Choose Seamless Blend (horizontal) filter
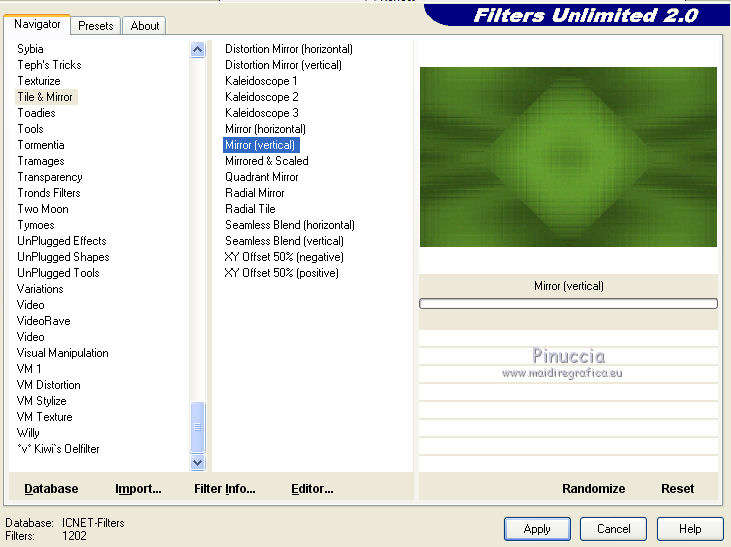Viewport: 731px width, 547px height. tap(290, 225)
